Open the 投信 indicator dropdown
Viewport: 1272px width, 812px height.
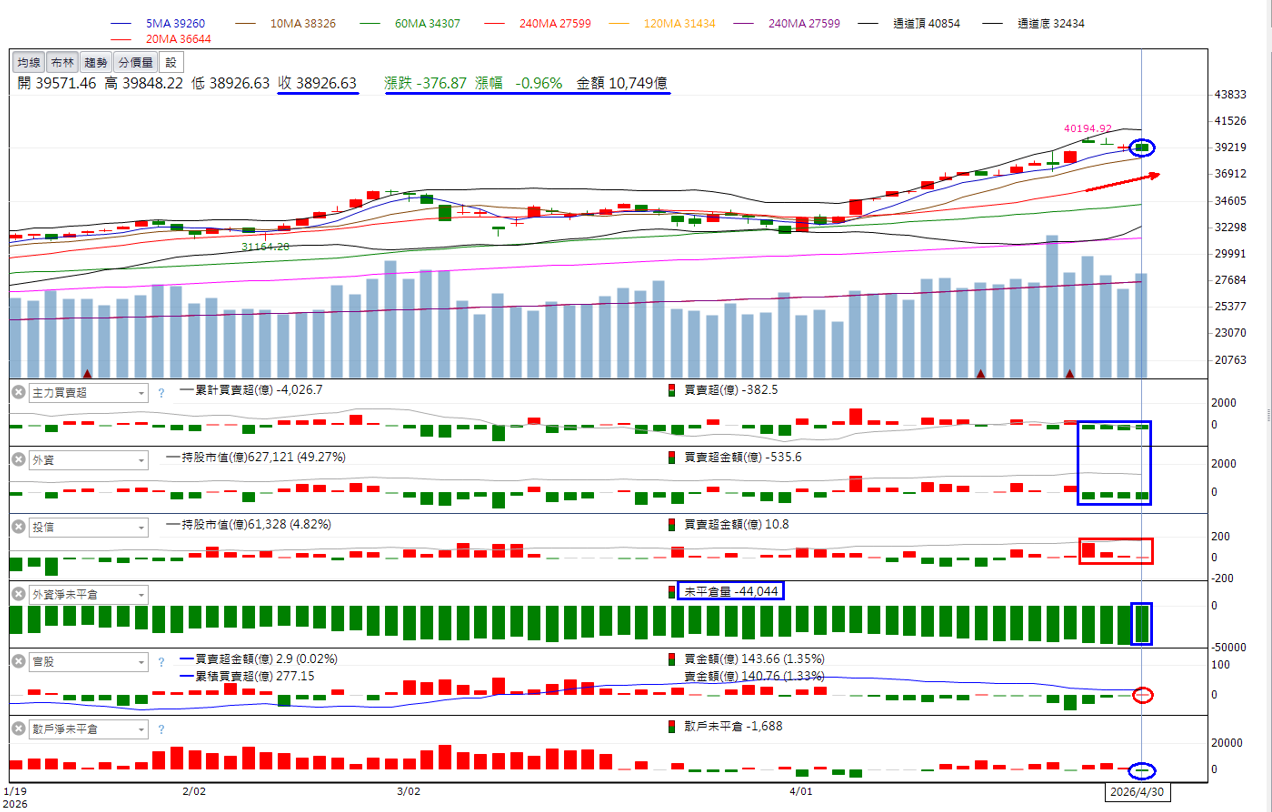click(88, 527)
